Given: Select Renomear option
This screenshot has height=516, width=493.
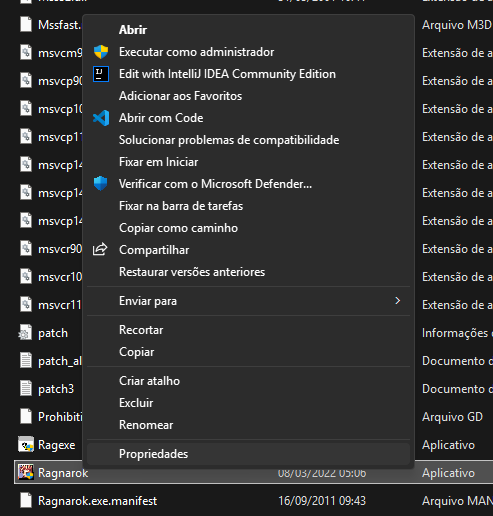Looking at the screenshot, I should tap(146, 425).
